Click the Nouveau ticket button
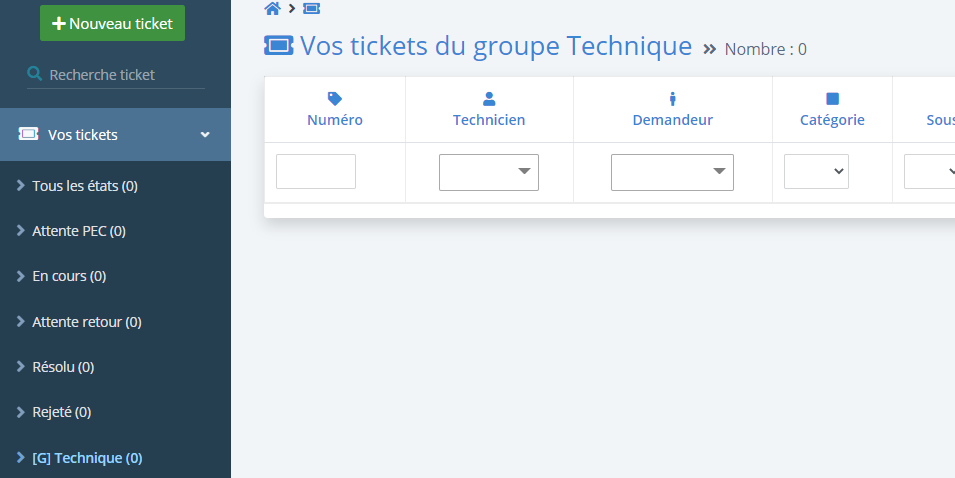Image resolution: width=955 pixels, height=478 pixels. pos(112,23)
